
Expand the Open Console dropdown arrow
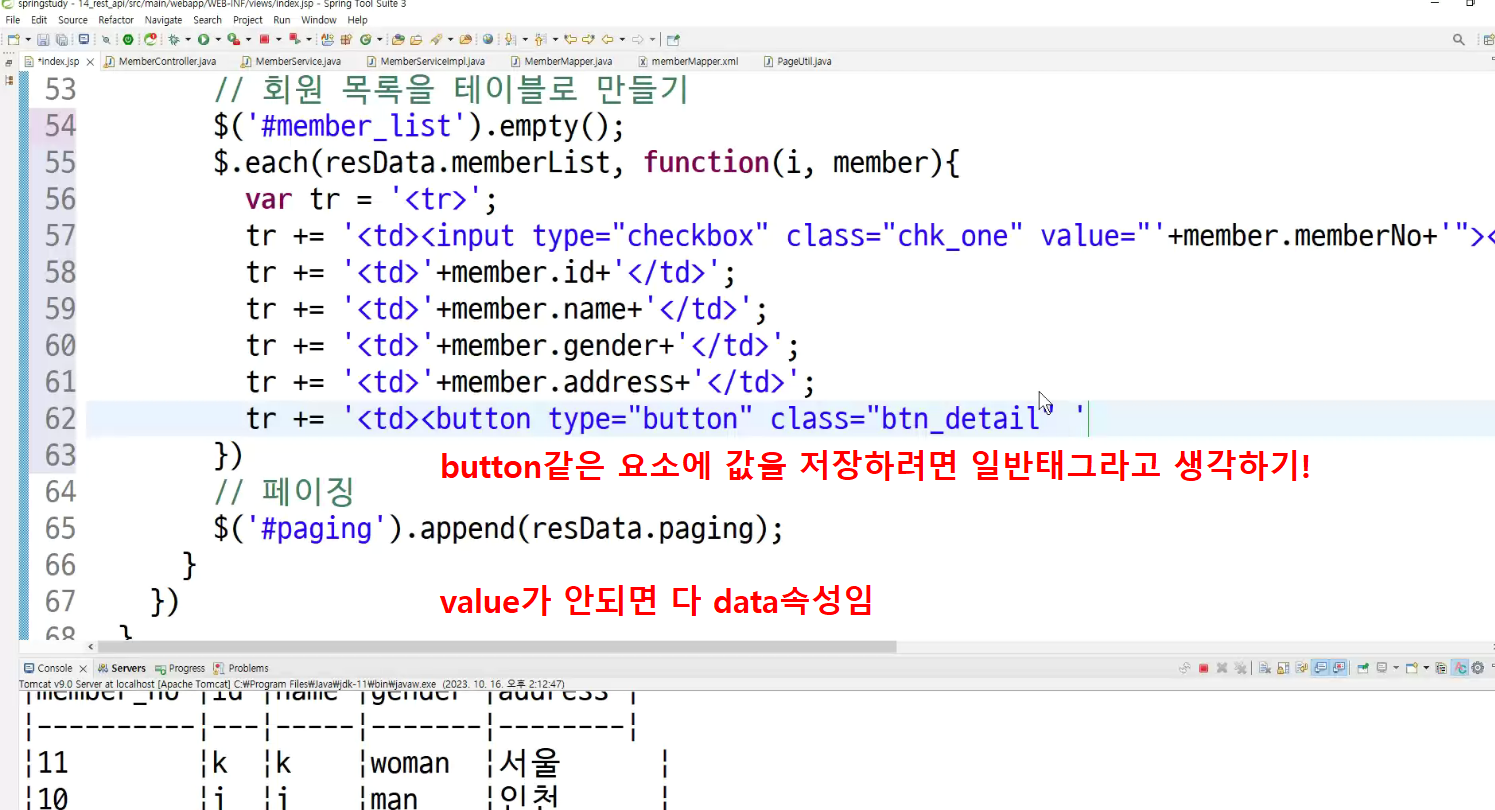pyautogui.click(x=1427, y=668)
